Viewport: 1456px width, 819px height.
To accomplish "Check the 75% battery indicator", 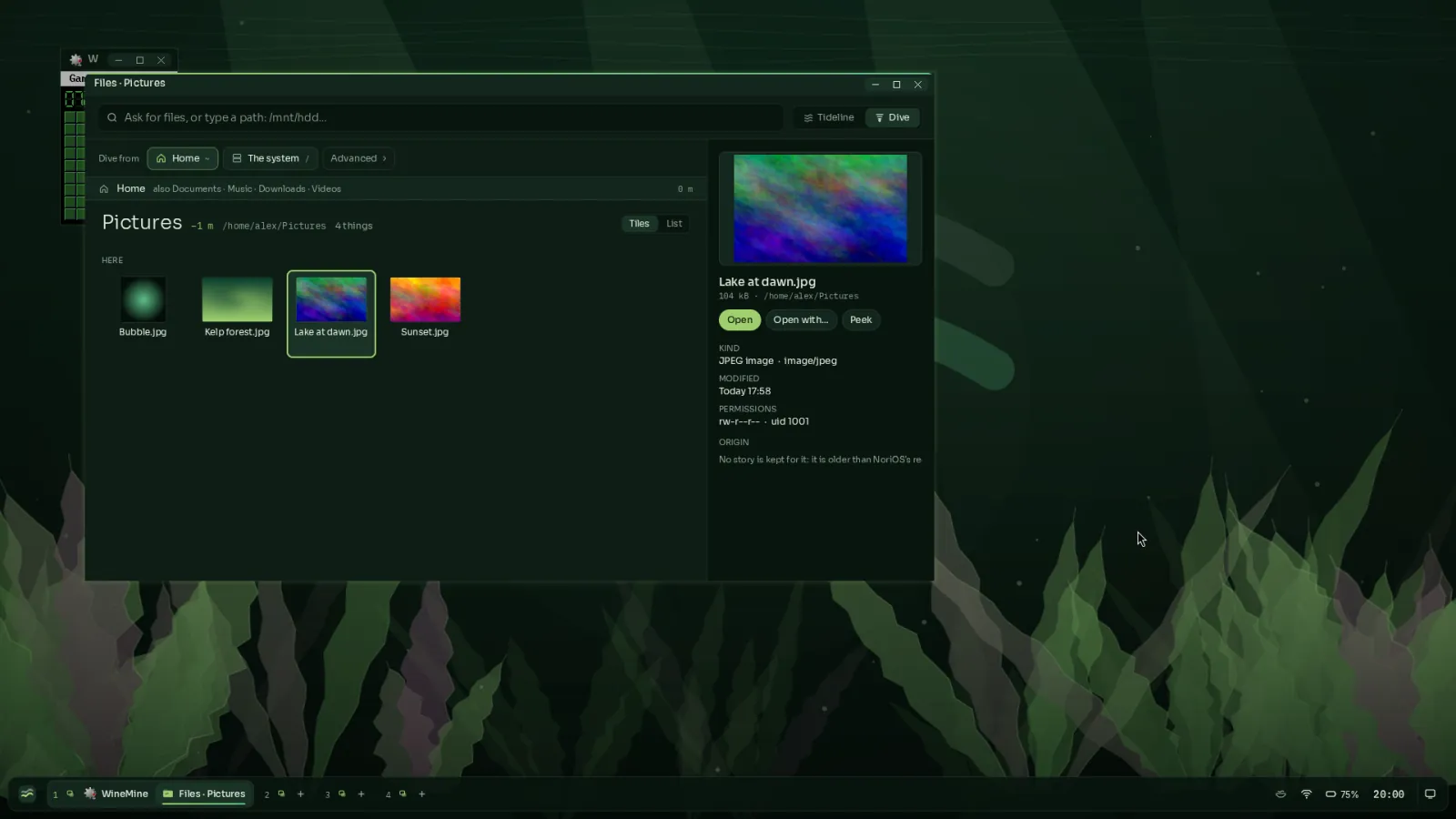I will coord(1341,794).
